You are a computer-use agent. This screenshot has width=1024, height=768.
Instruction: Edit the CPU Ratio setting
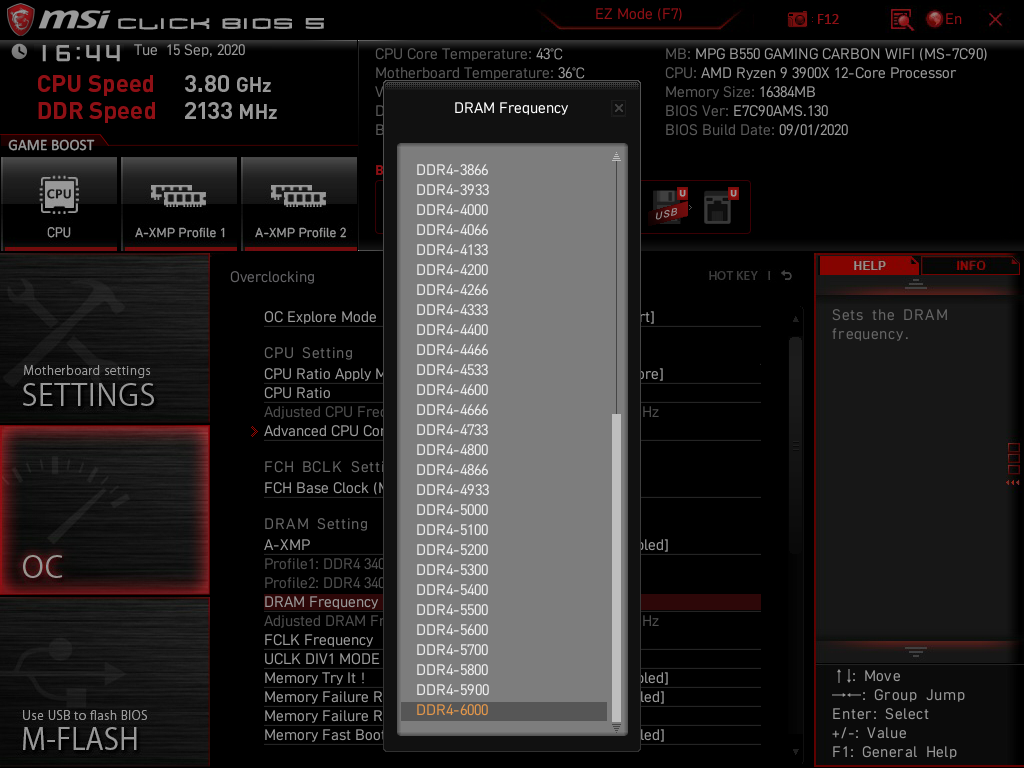pos(297,393)
